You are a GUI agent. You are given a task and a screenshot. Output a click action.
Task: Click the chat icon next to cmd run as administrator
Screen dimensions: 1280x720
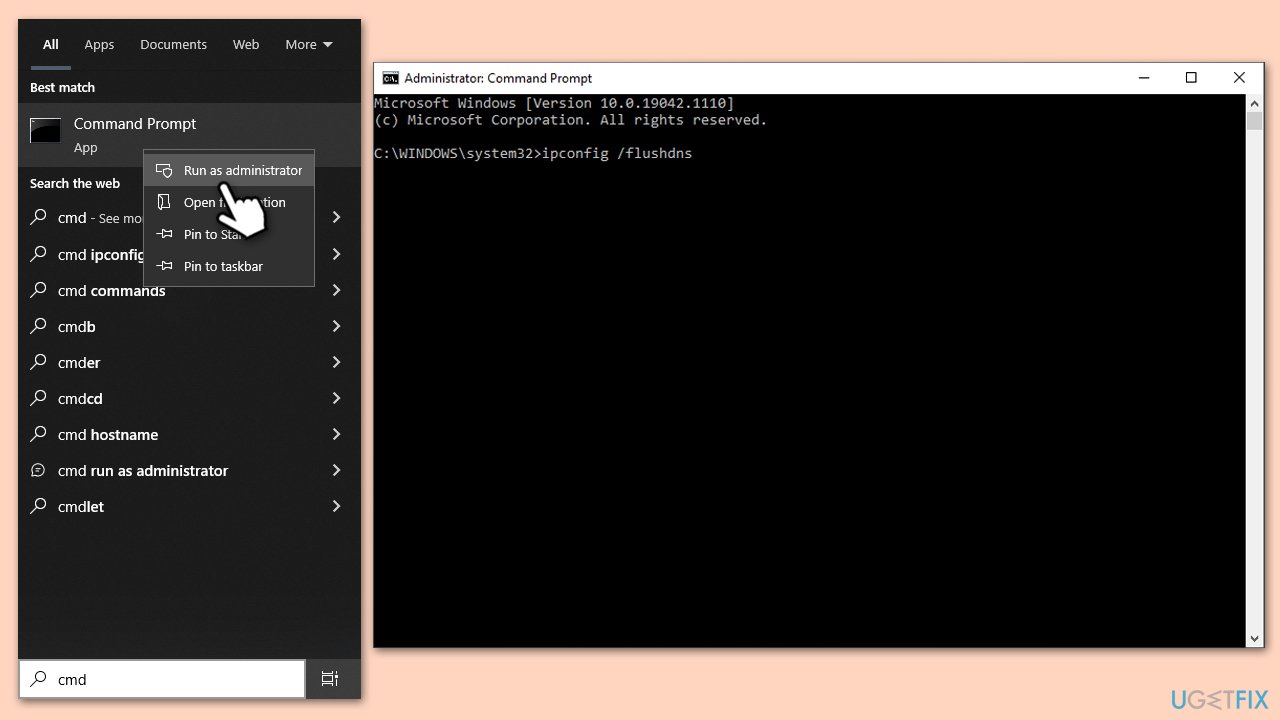point(38,470)
